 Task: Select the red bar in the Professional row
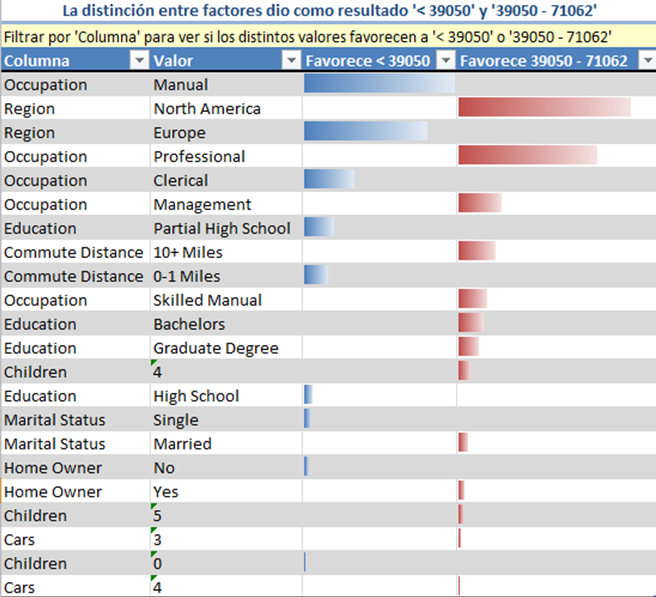pyautogui.click(x=527, y=157)
